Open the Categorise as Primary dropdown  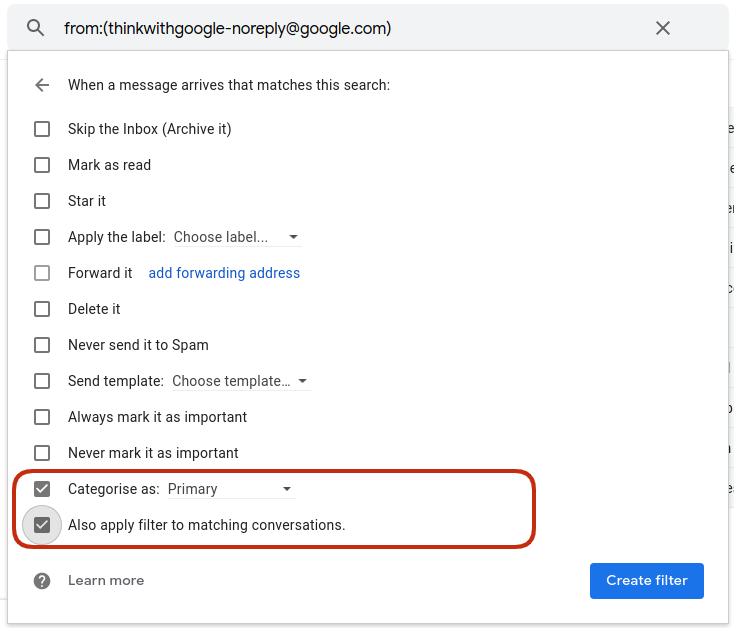pyautogui.click(x=231, y=489)
